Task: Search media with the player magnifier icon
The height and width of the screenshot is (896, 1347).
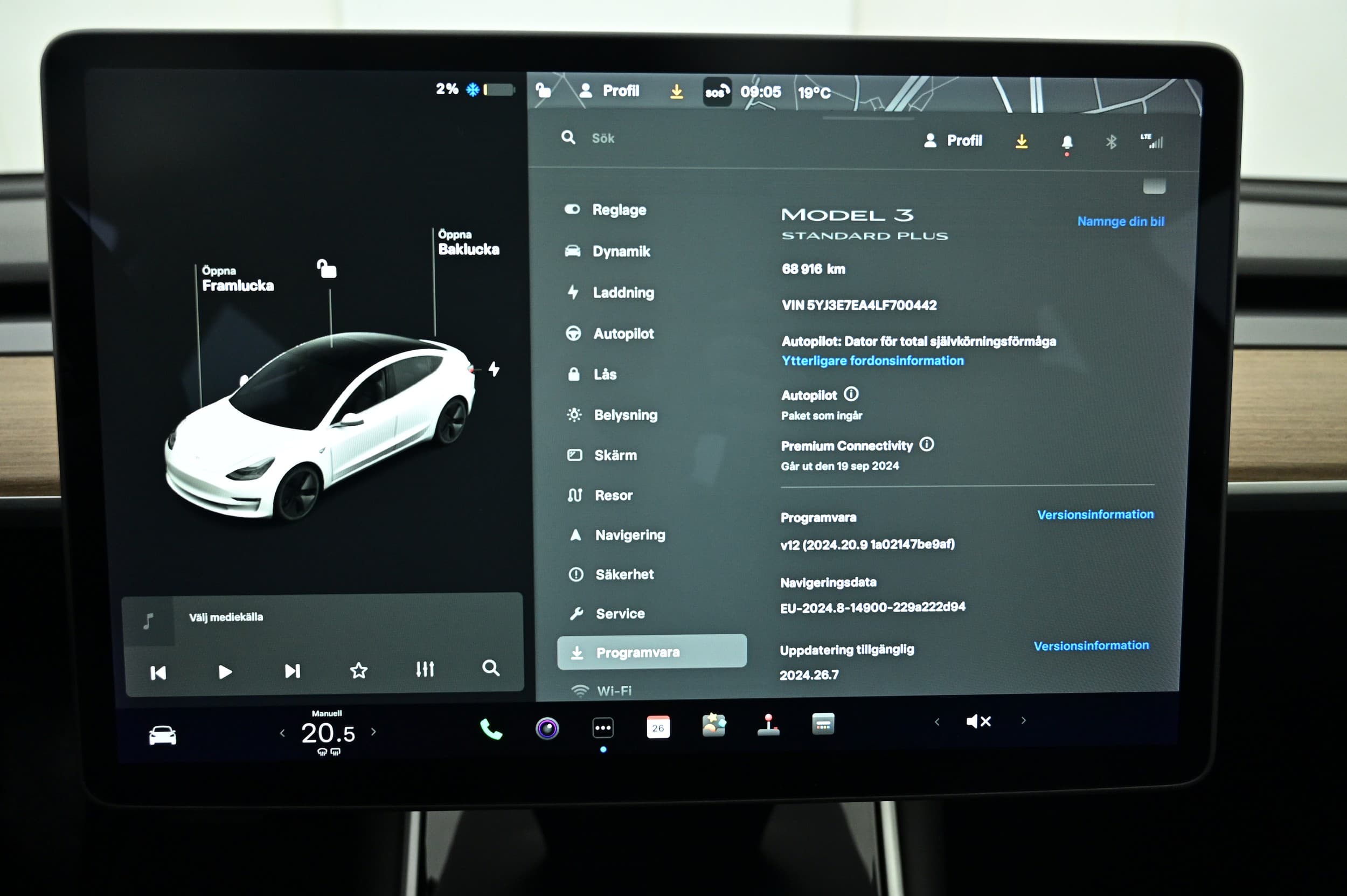Action: click(x=490, y=668)
